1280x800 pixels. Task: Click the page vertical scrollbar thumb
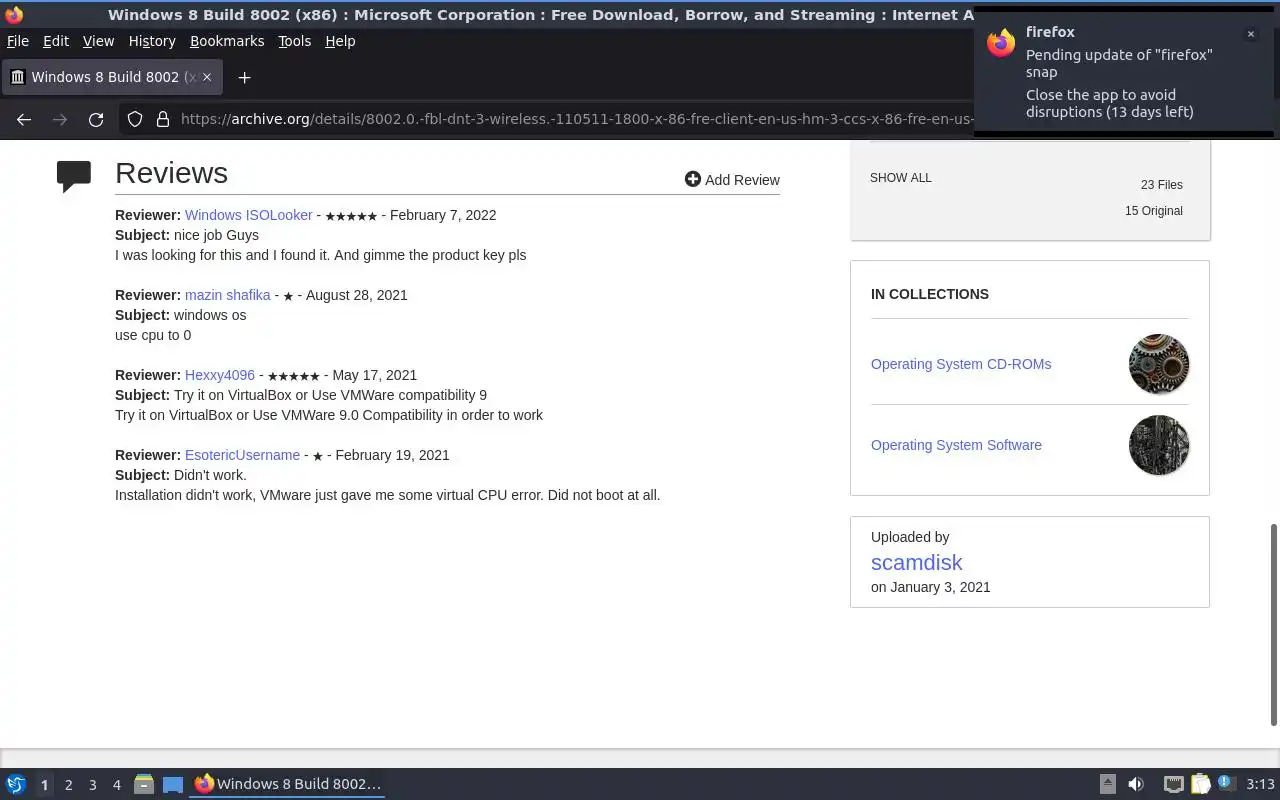point(1274,625)
